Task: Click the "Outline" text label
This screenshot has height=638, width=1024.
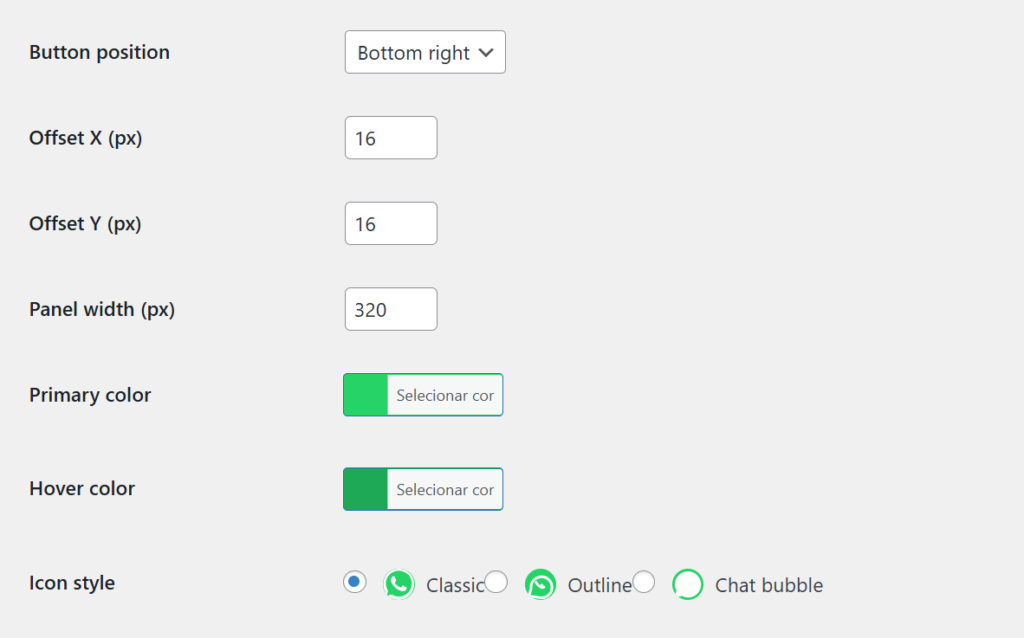Action: pyautogui.click(x=598, y=586)
